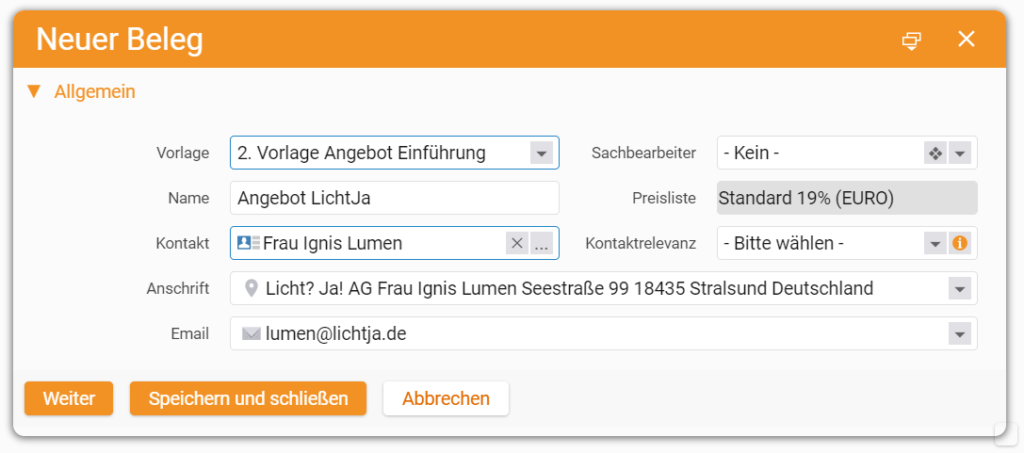Click the Neuer Beleg title text
This screenshot has height=453, width=1024.
pyautogui.click(x=120, y=40)
